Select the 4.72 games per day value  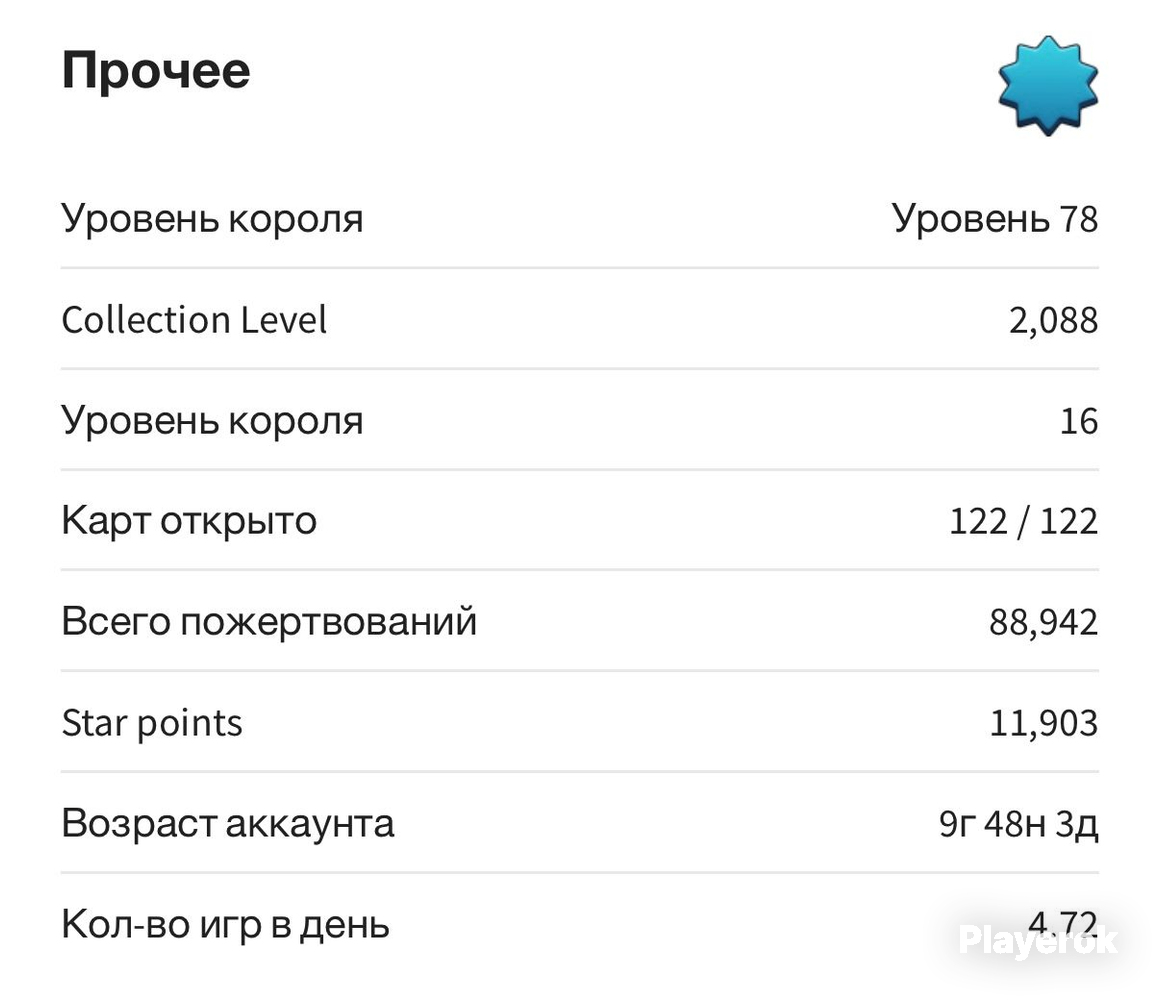pyautogui.click(x=1063, y=925)
